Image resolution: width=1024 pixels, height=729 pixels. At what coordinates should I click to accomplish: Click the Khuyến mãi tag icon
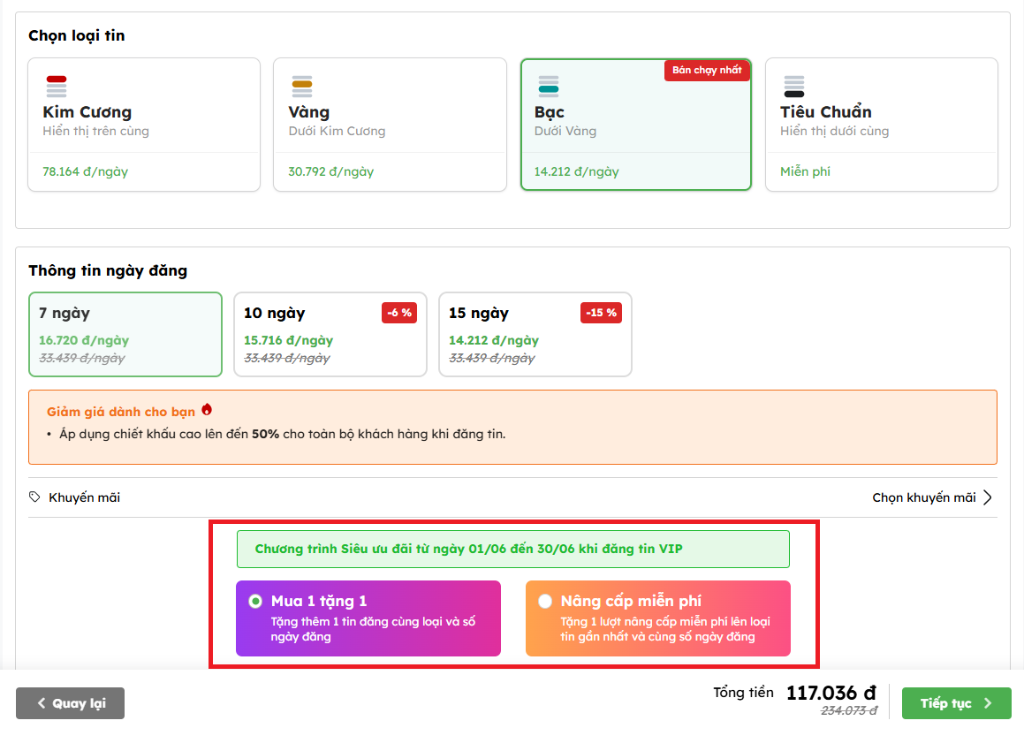click(x=35, y=497)
